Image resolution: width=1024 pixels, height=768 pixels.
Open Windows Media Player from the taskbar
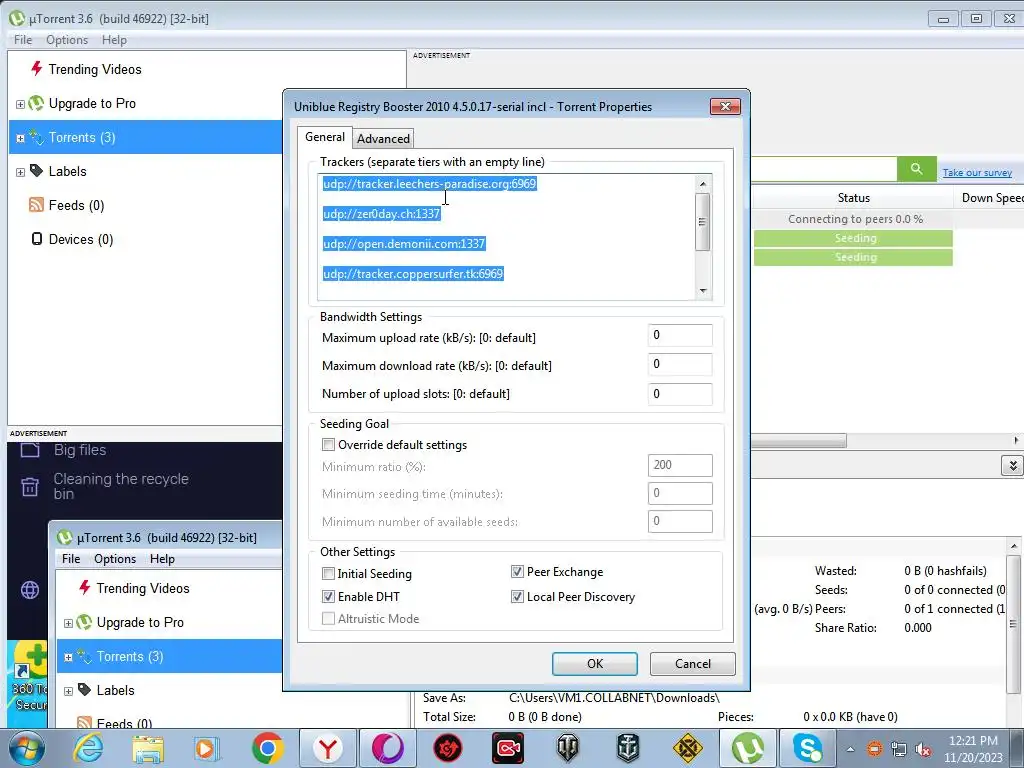click(207, 748)
